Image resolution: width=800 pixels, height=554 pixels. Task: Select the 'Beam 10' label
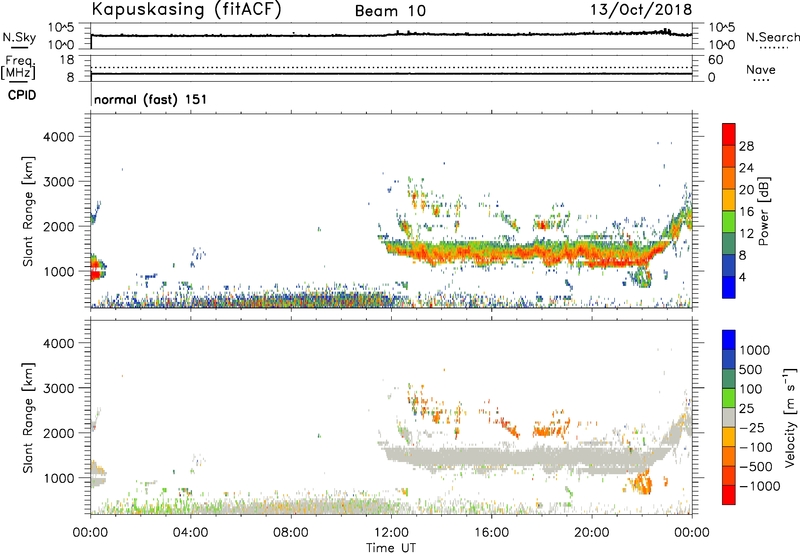tap(390, 11)
